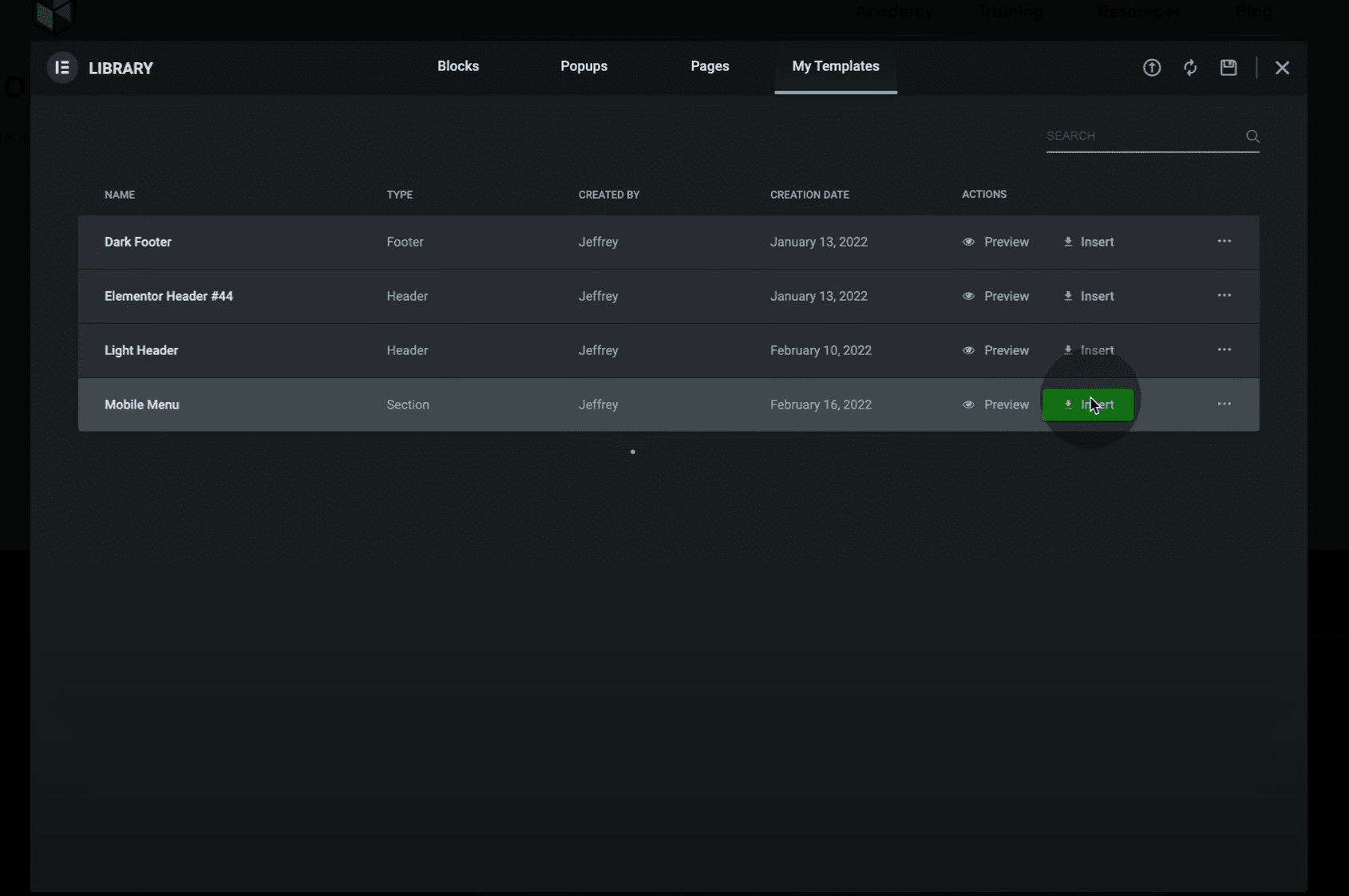Expand more options for Light Header
The image size is (1349, 896).
(1224, 349)
